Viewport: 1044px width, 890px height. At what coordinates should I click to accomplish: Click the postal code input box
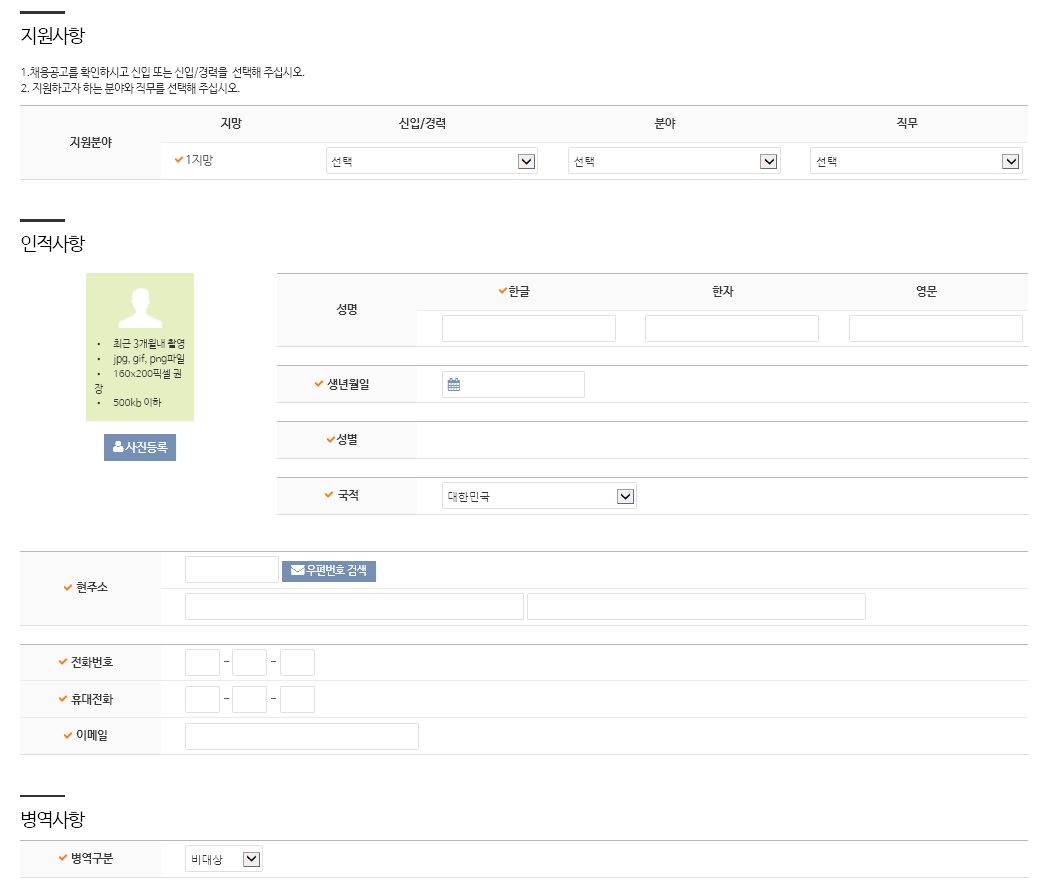click(231, 570)
